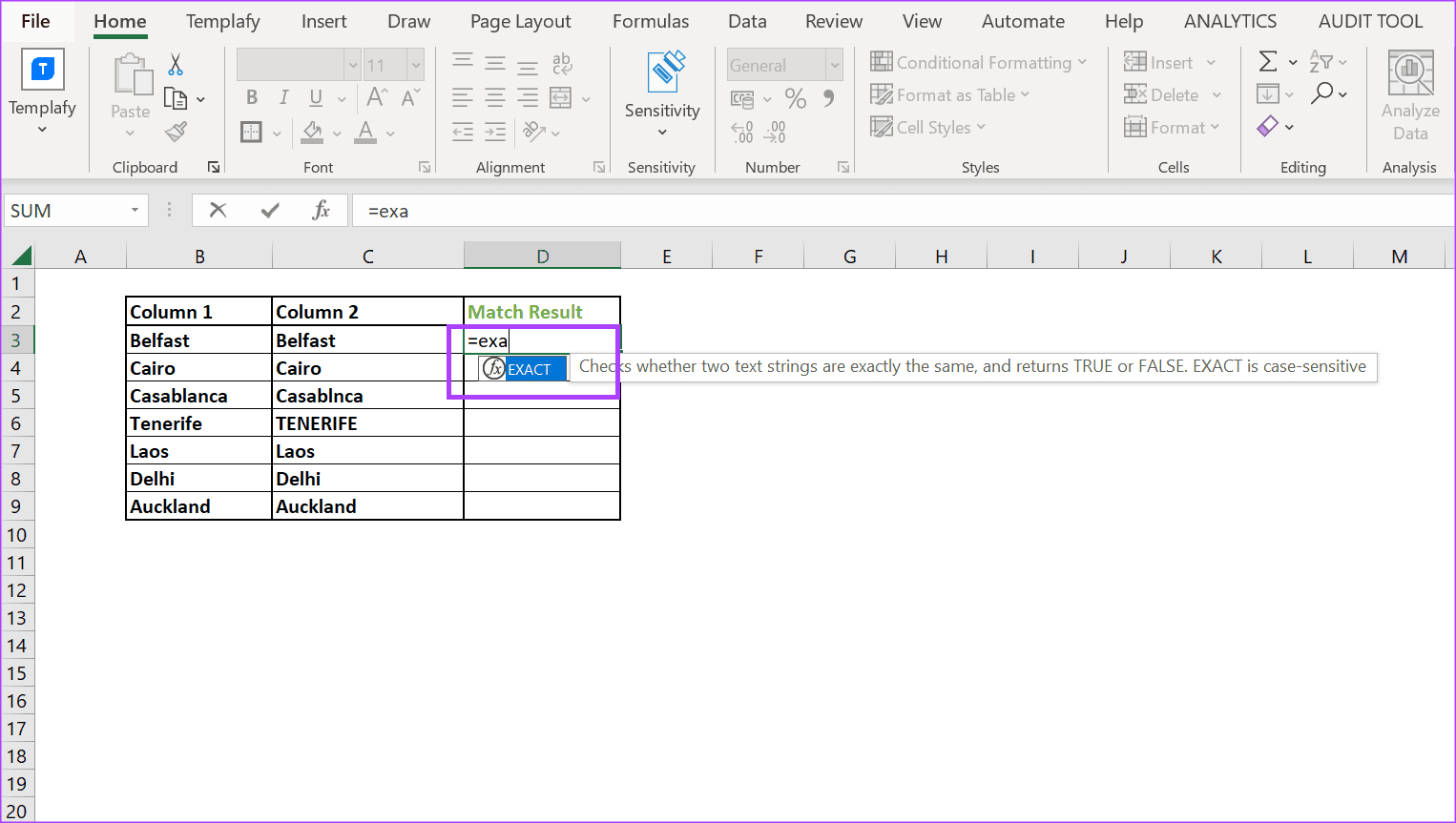
Task: Click Decrease Indent icon
Action: point(463,132)
